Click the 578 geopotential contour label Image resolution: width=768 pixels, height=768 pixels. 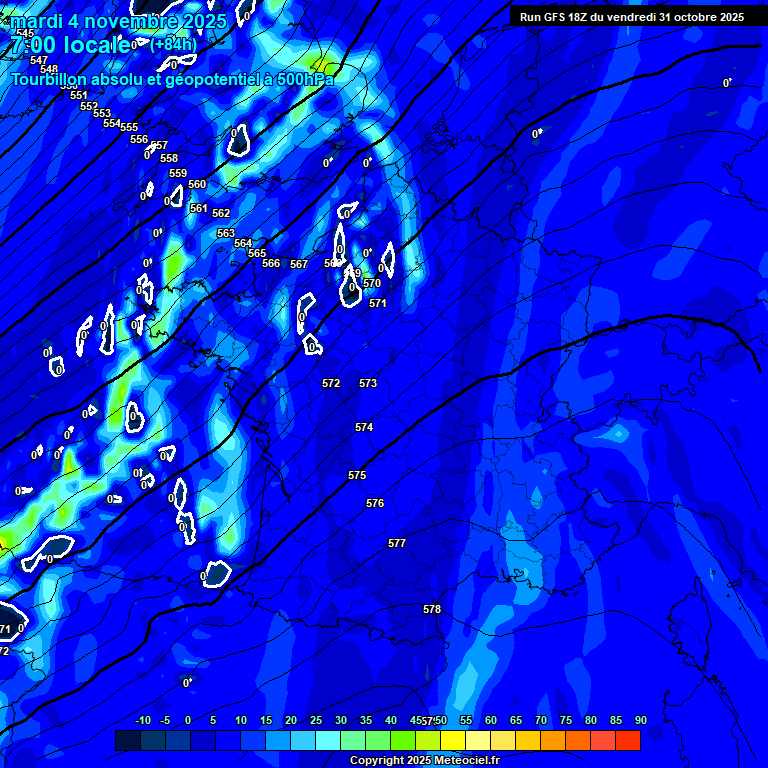432,609
